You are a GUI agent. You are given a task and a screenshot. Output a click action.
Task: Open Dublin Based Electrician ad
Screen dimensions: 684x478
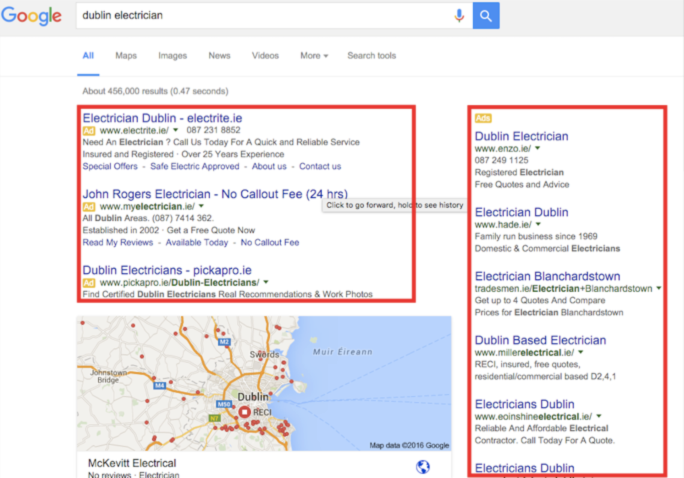coord(540,340)
